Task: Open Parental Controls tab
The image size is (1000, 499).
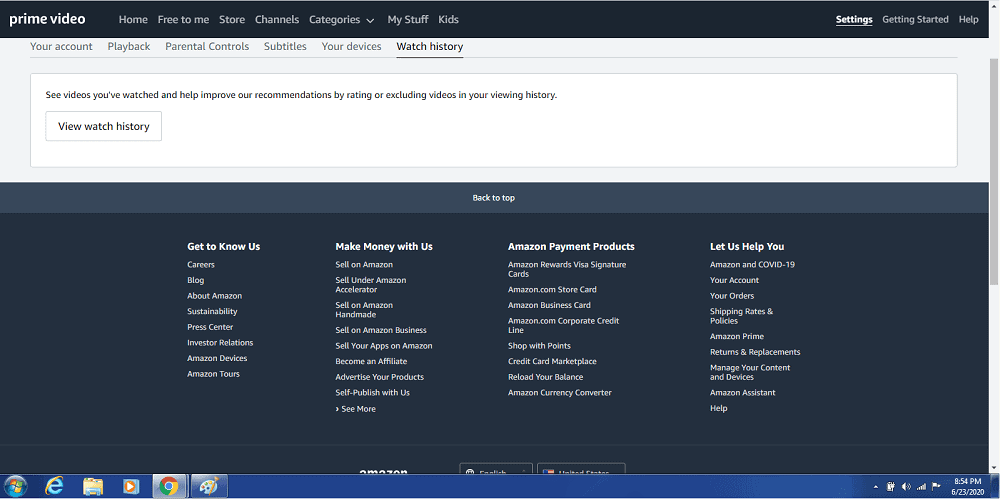Action: point(207,47)
